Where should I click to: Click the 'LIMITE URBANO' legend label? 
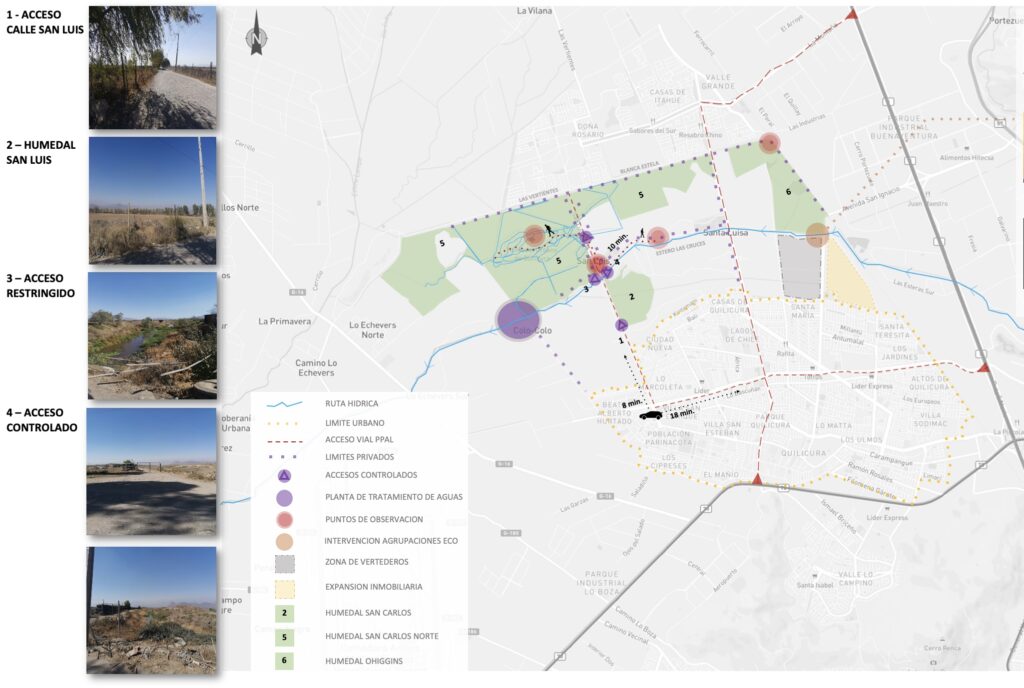[x=355, y=423]
